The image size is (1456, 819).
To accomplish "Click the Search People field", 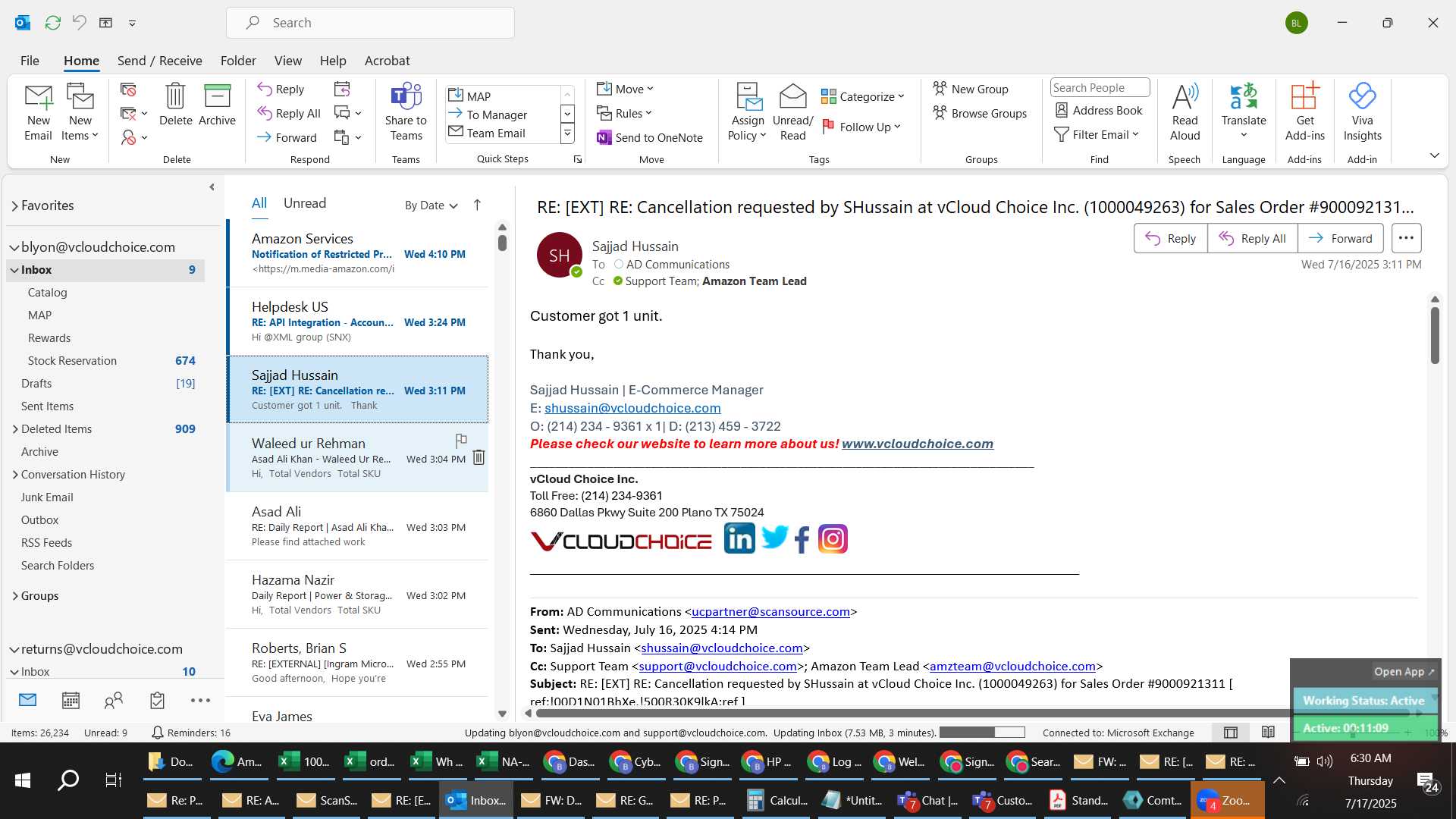I will point(1100,88).
